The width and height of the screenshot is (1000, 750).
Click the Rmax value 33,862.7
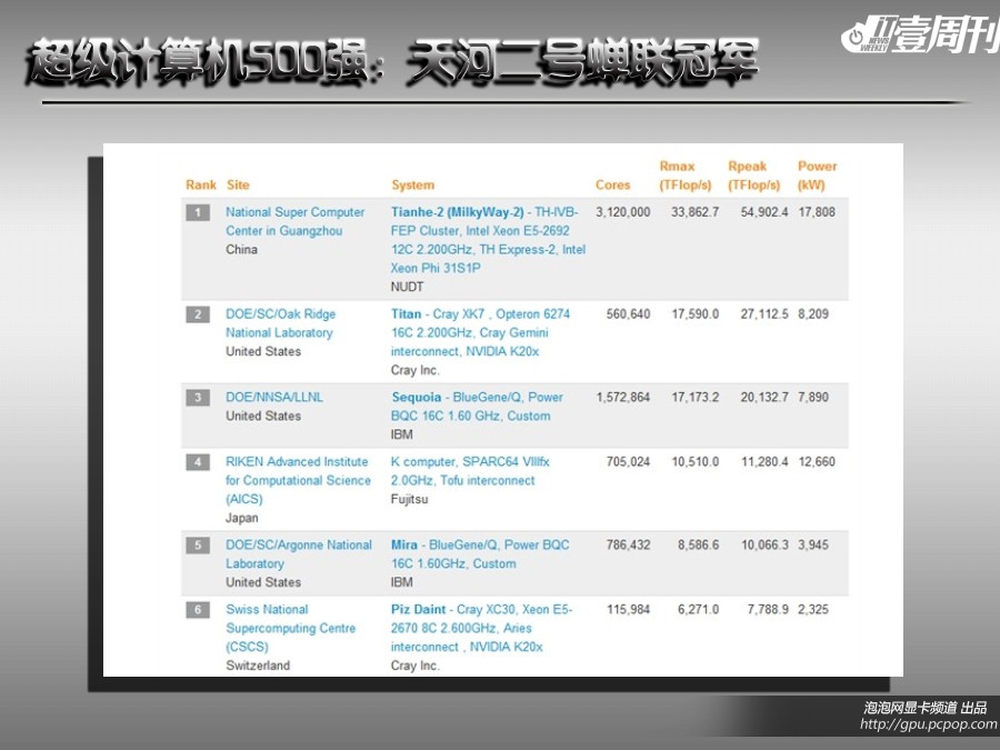click(x=695, y=212)
